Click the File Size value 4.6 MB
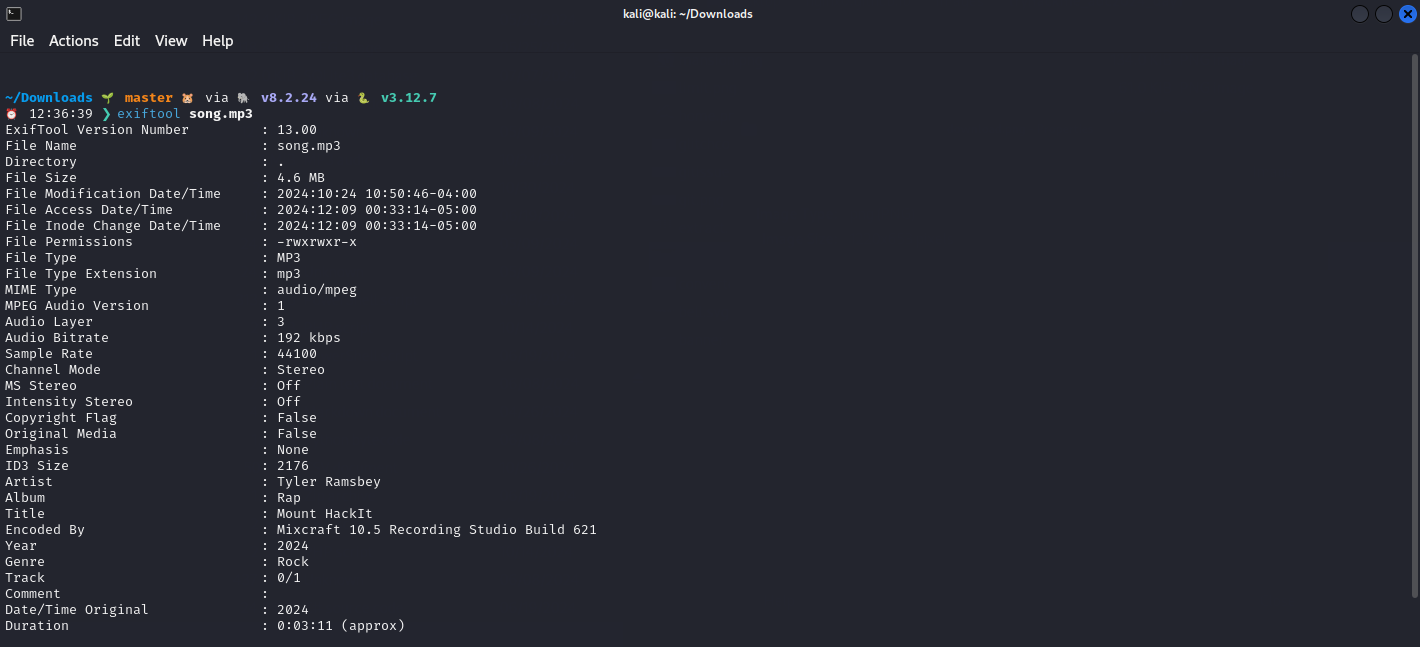Viewport: 1420px width, 647px height. (x=301, y=178)
